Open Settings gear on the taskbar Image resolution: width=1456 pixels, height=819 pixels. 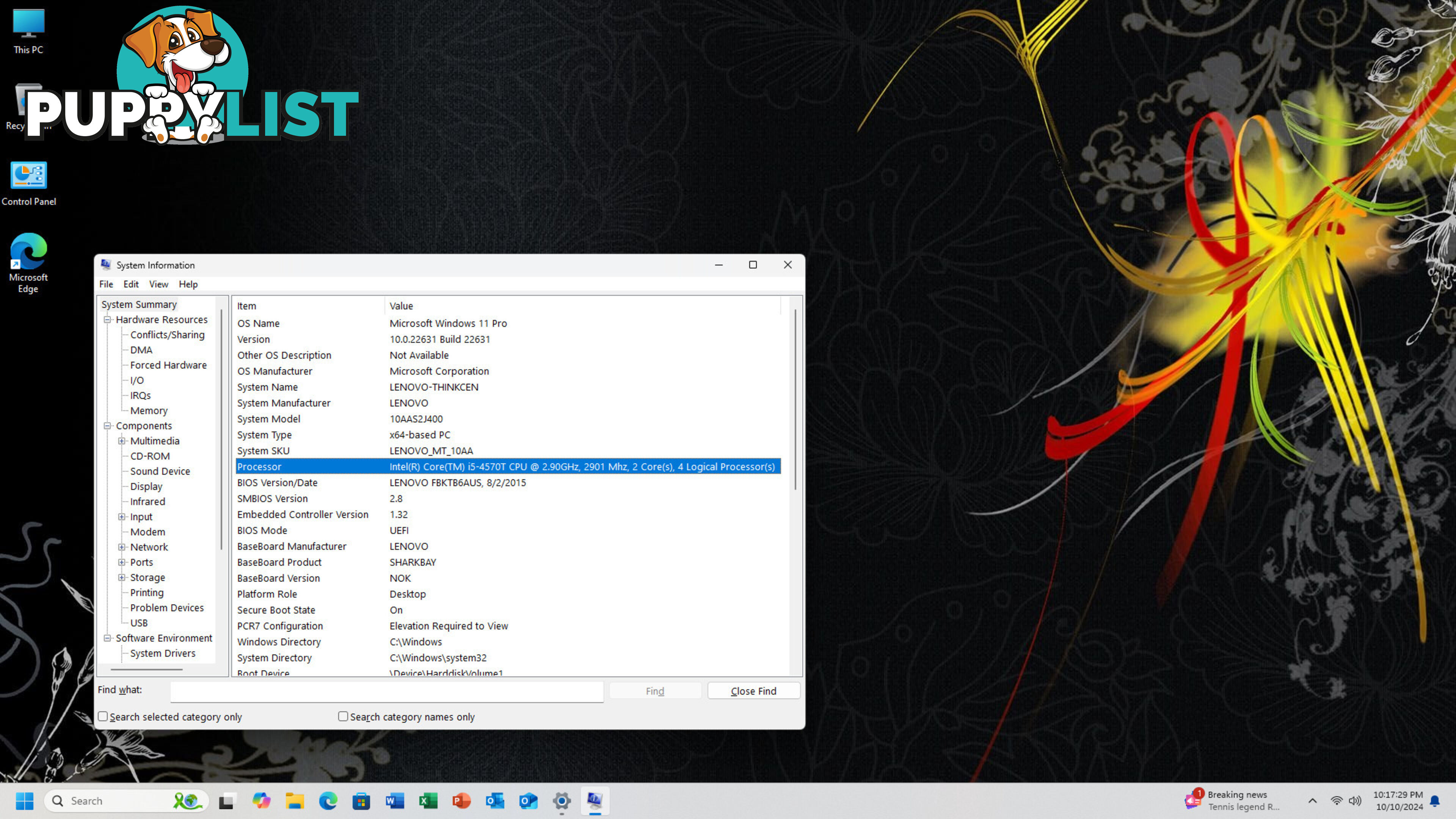tap(561, 800)
